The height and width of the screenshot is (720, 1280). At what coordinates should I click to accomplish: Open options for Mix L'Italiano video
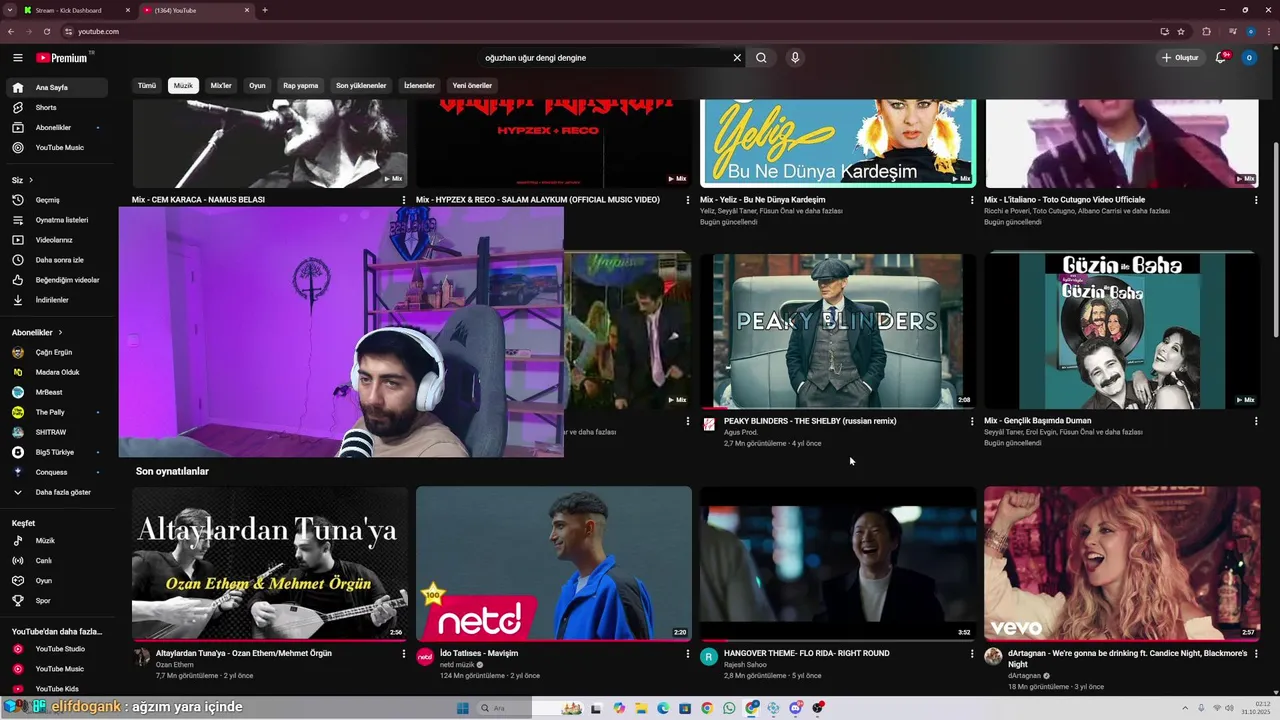(1256, 200)
